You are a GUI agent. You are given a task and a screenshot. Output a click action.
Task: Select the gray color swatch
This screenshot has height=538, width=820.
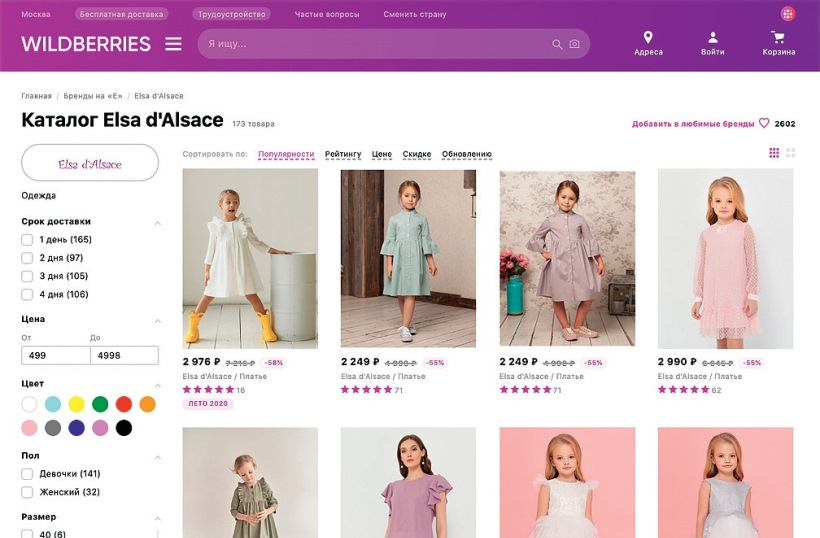[x=53, y=428]
